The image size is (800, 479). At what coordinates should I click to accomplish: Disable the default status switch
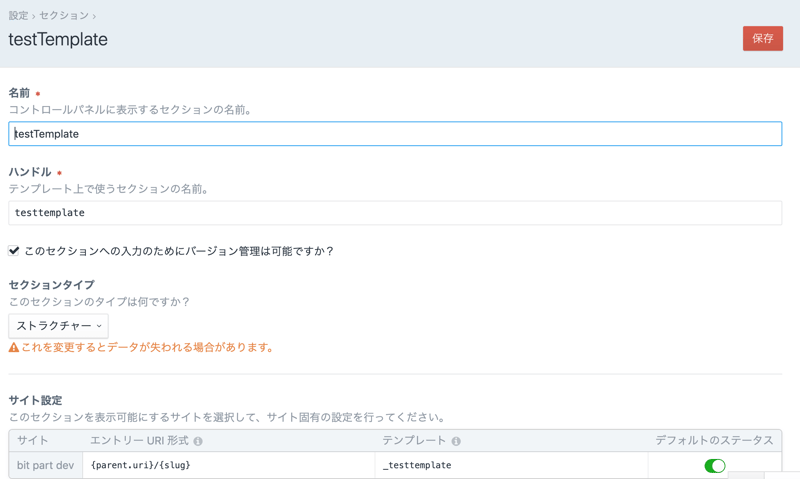click(x=714, y=466)
